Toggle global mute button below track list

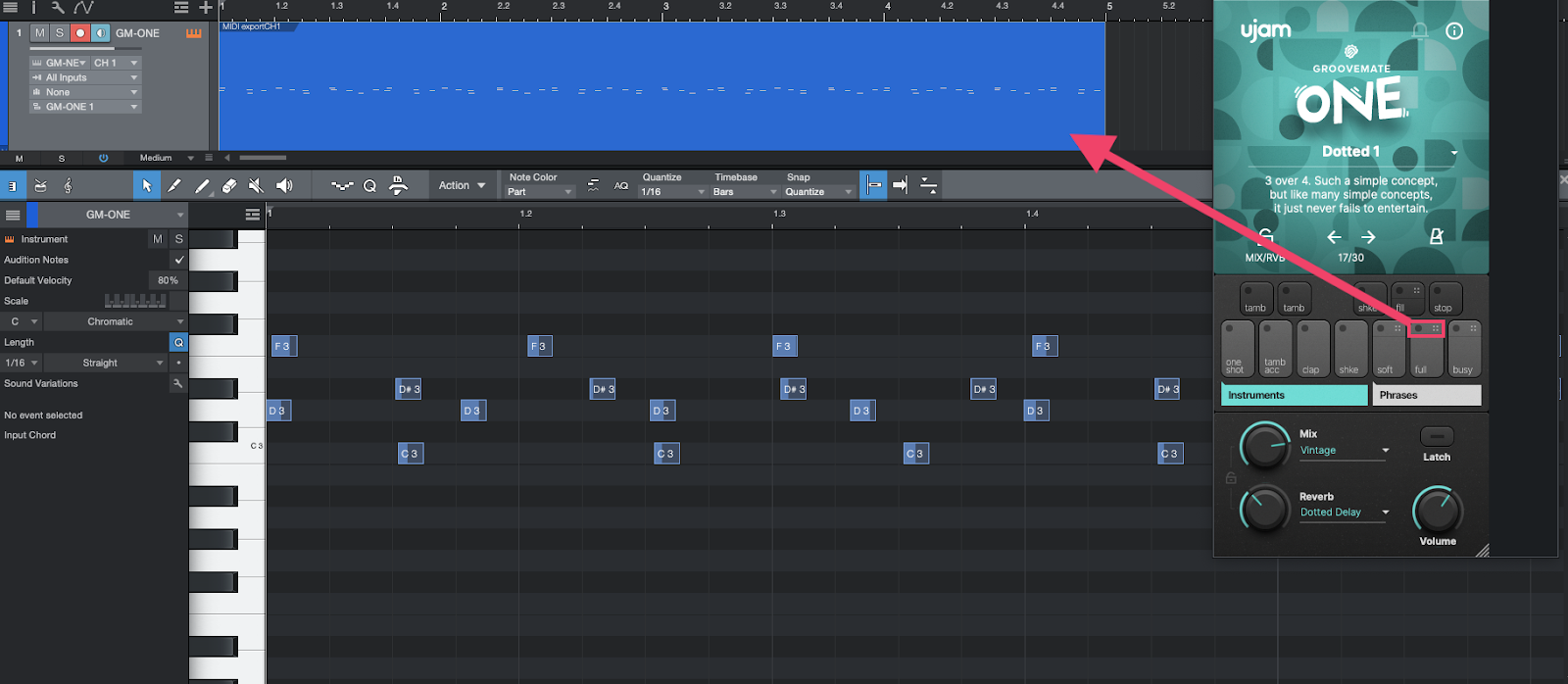pos(19,158)
